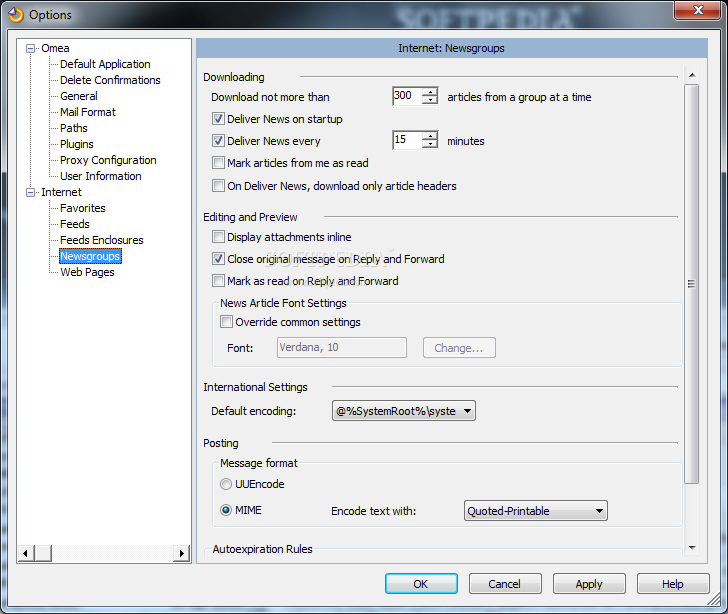Enable Mark as read on Reply and Forward
The height and width of the screenshot is (614, 728).
(x=218, y=281)
